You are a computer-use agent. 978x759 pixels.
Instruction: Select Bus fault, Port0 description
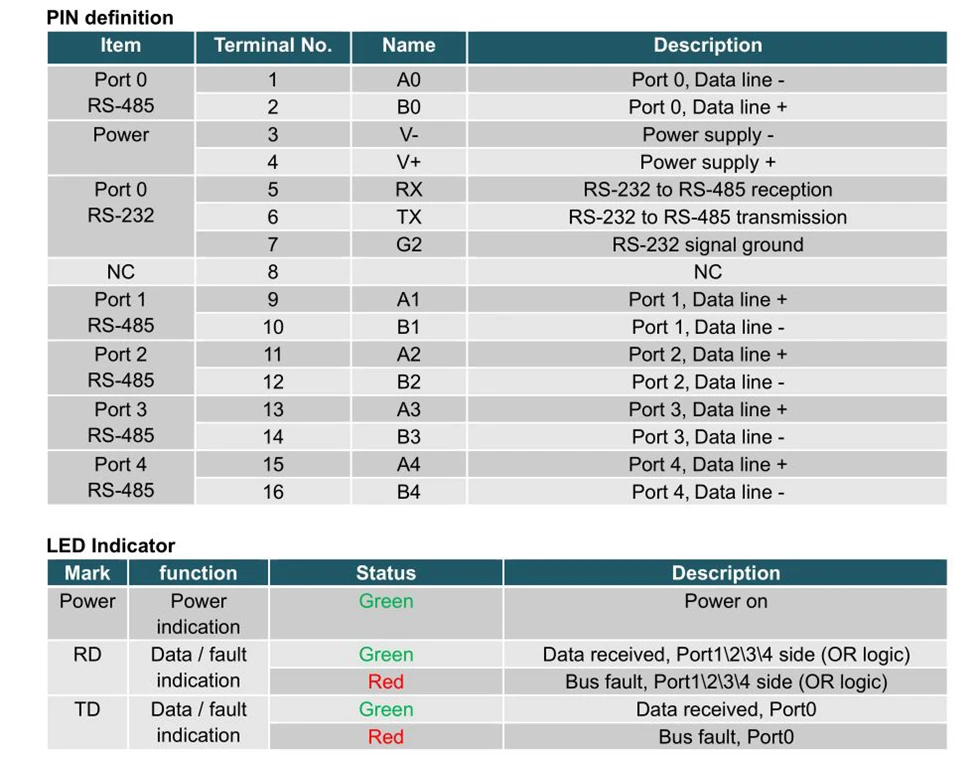[725, 737]
